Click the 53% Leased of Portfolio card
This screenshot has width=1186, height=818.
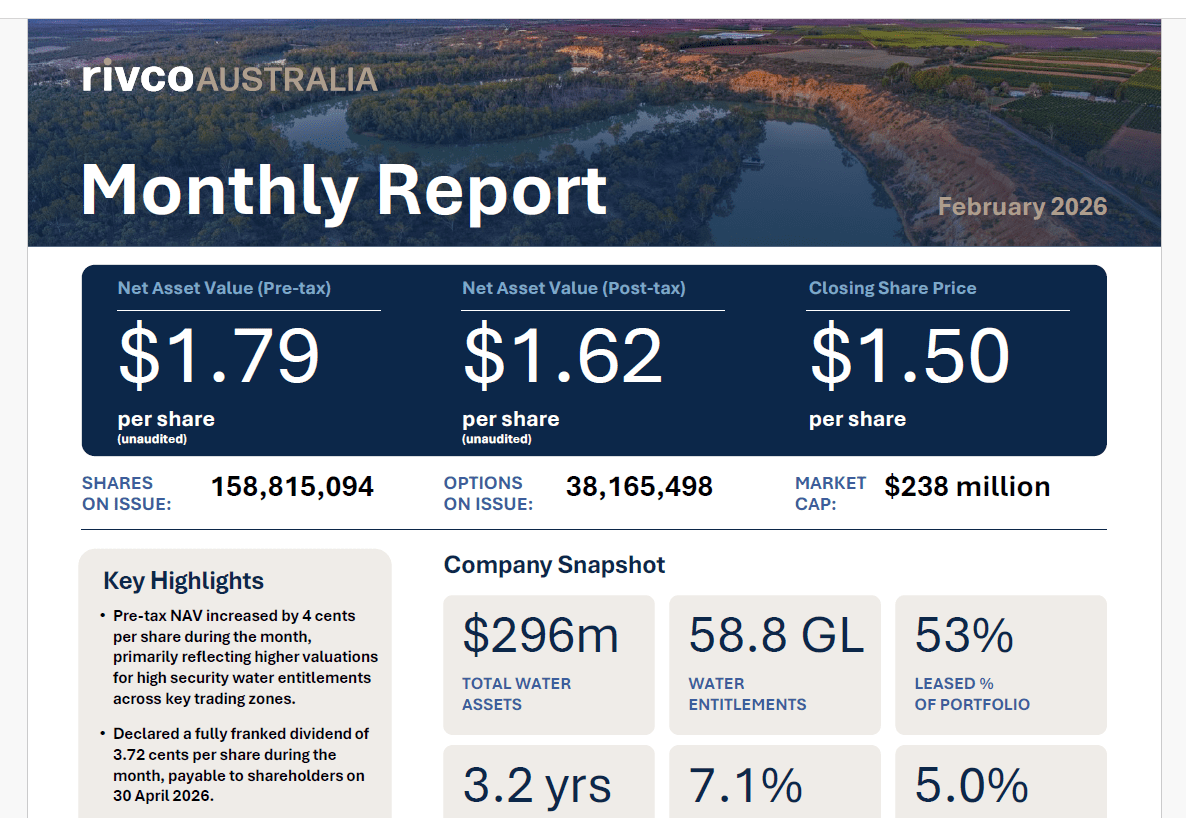(x=1001, y=664)
